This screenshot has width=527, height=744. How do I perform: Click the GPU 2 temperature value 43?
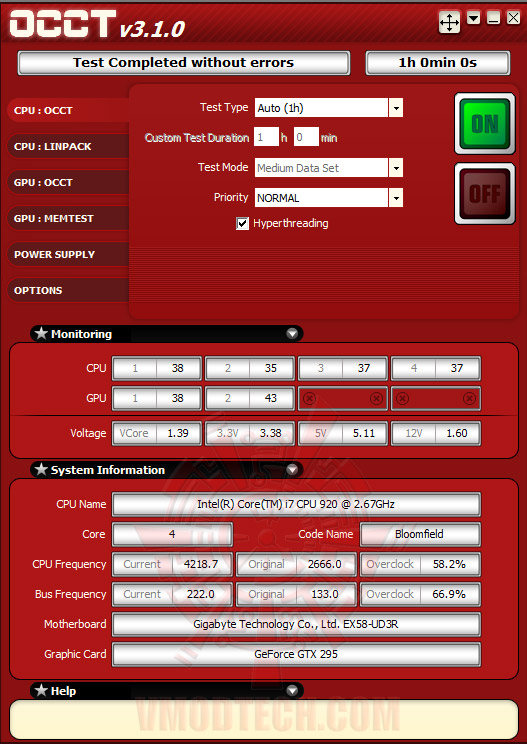tap(271, 398)
